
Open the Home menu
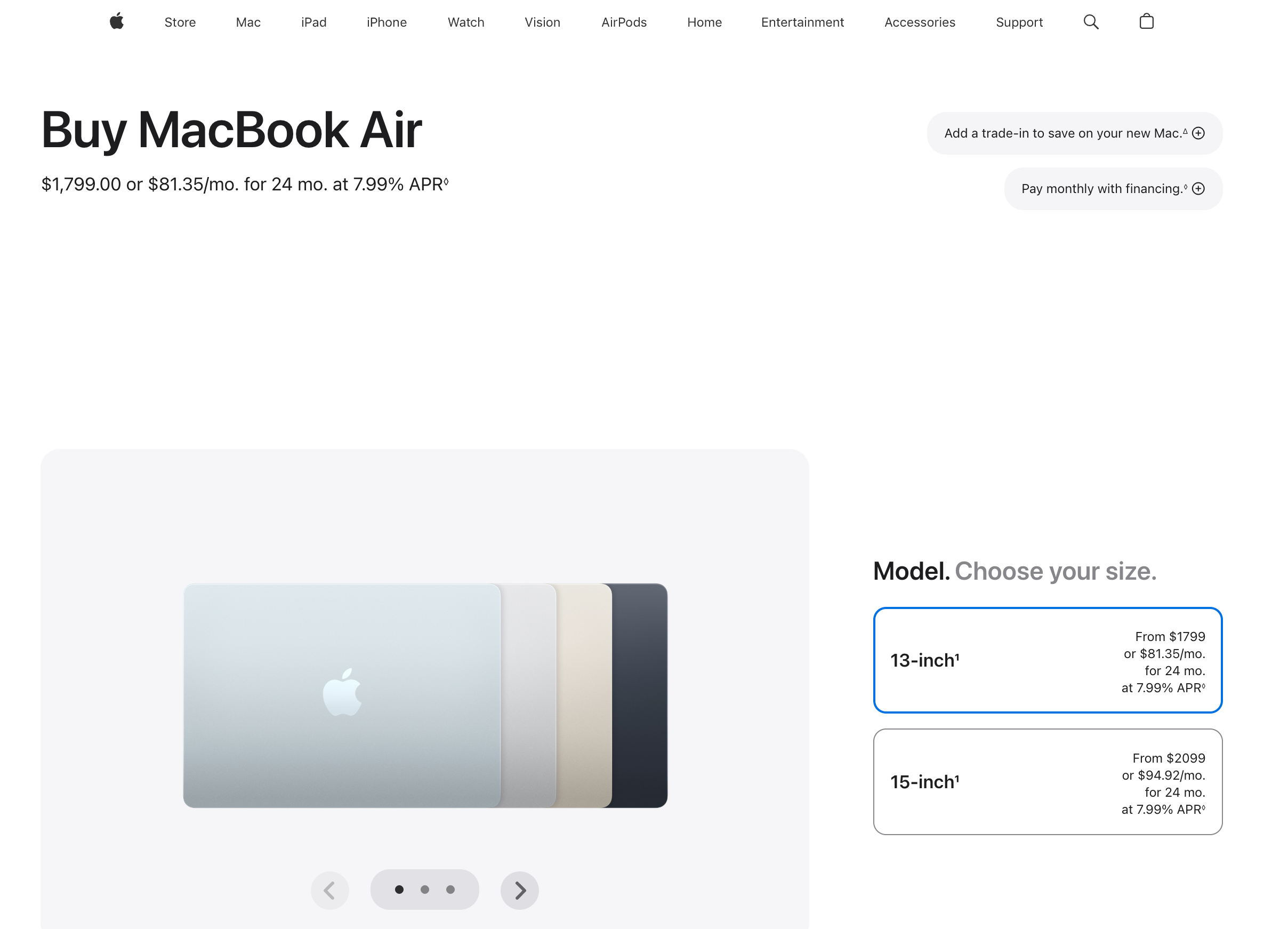[x=704, y=22]
